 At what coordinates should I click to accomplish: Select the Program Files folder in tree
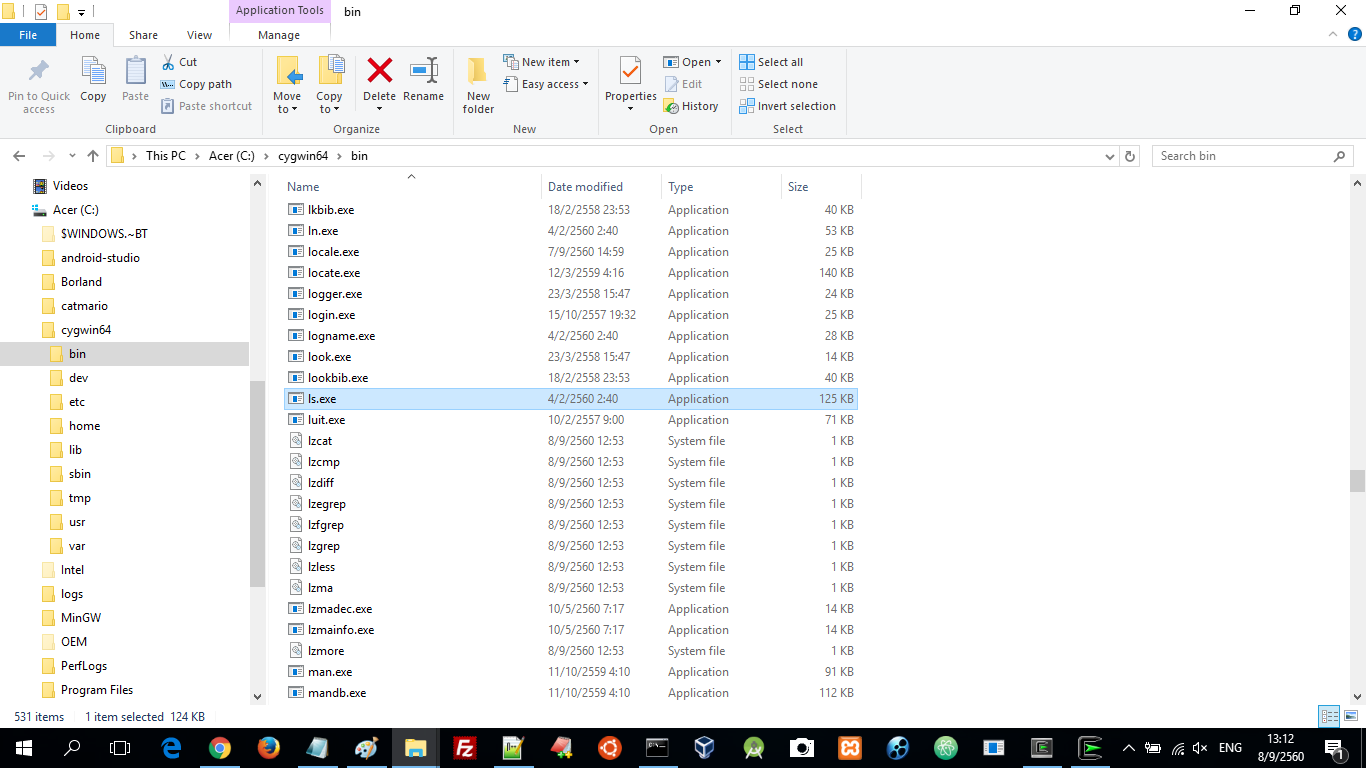tap(97, 690)
